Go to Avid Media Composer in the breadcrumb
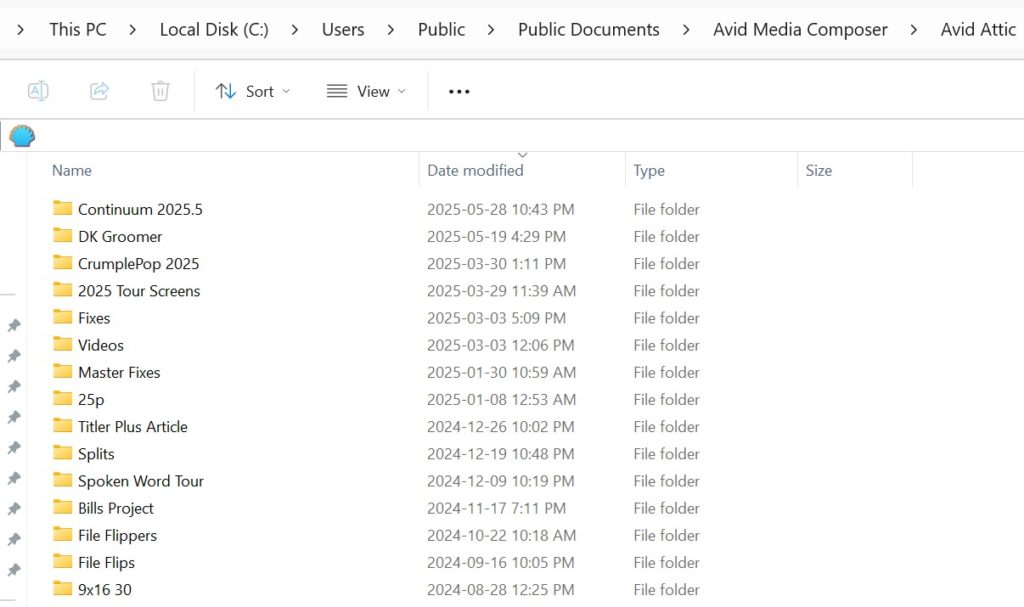 tap(800, 29)
